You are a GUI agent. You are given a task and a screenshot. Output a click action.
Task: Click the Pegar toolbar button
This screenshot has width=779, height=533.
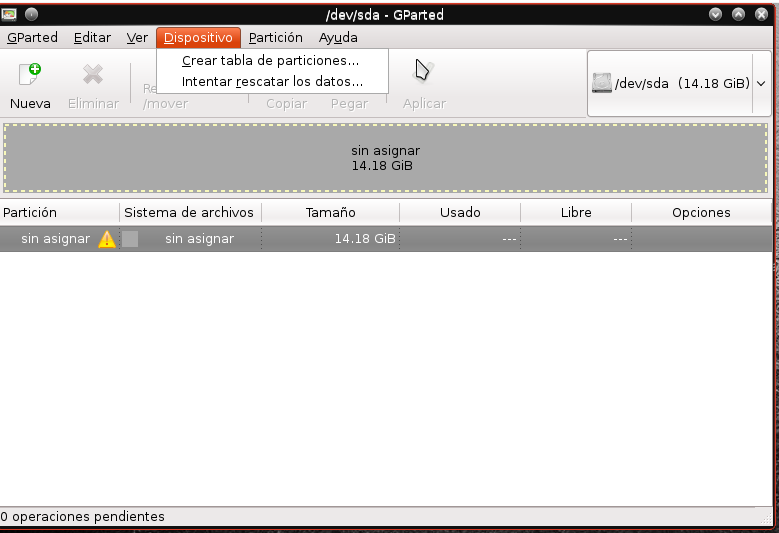point(349,103)
